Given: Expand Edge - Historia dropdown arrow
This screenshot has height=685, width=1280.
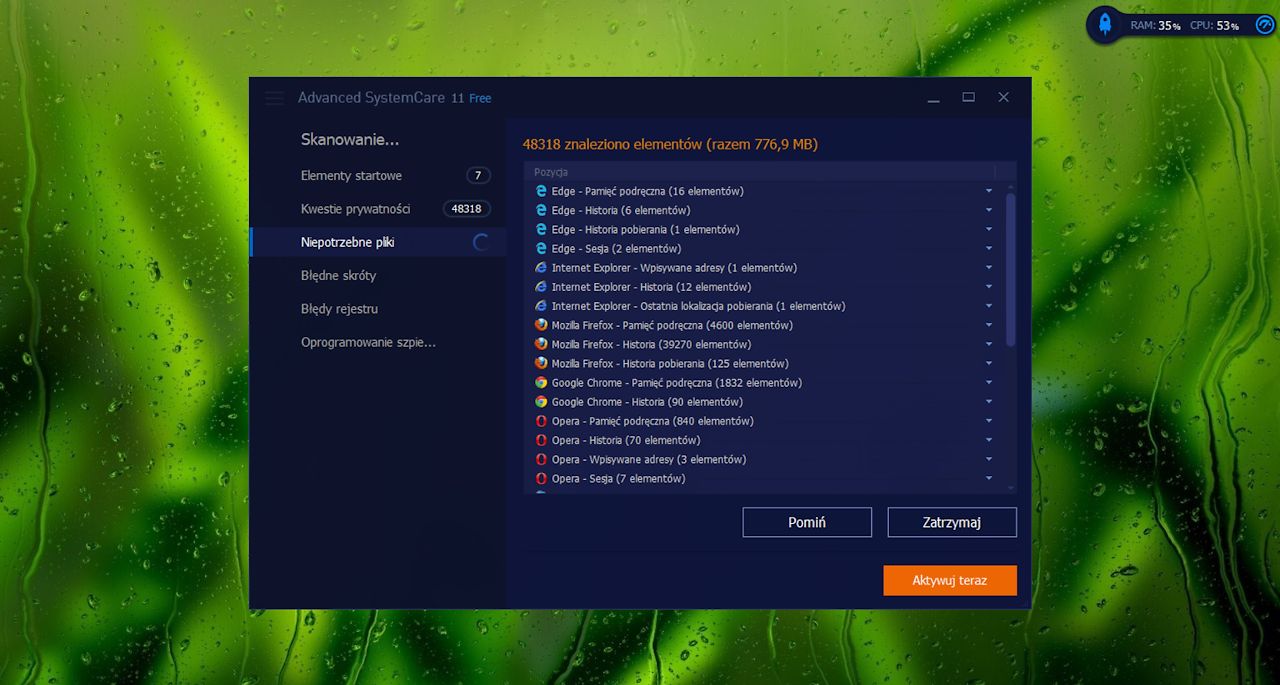Looking at the screenshot, I should coord(989,210).
